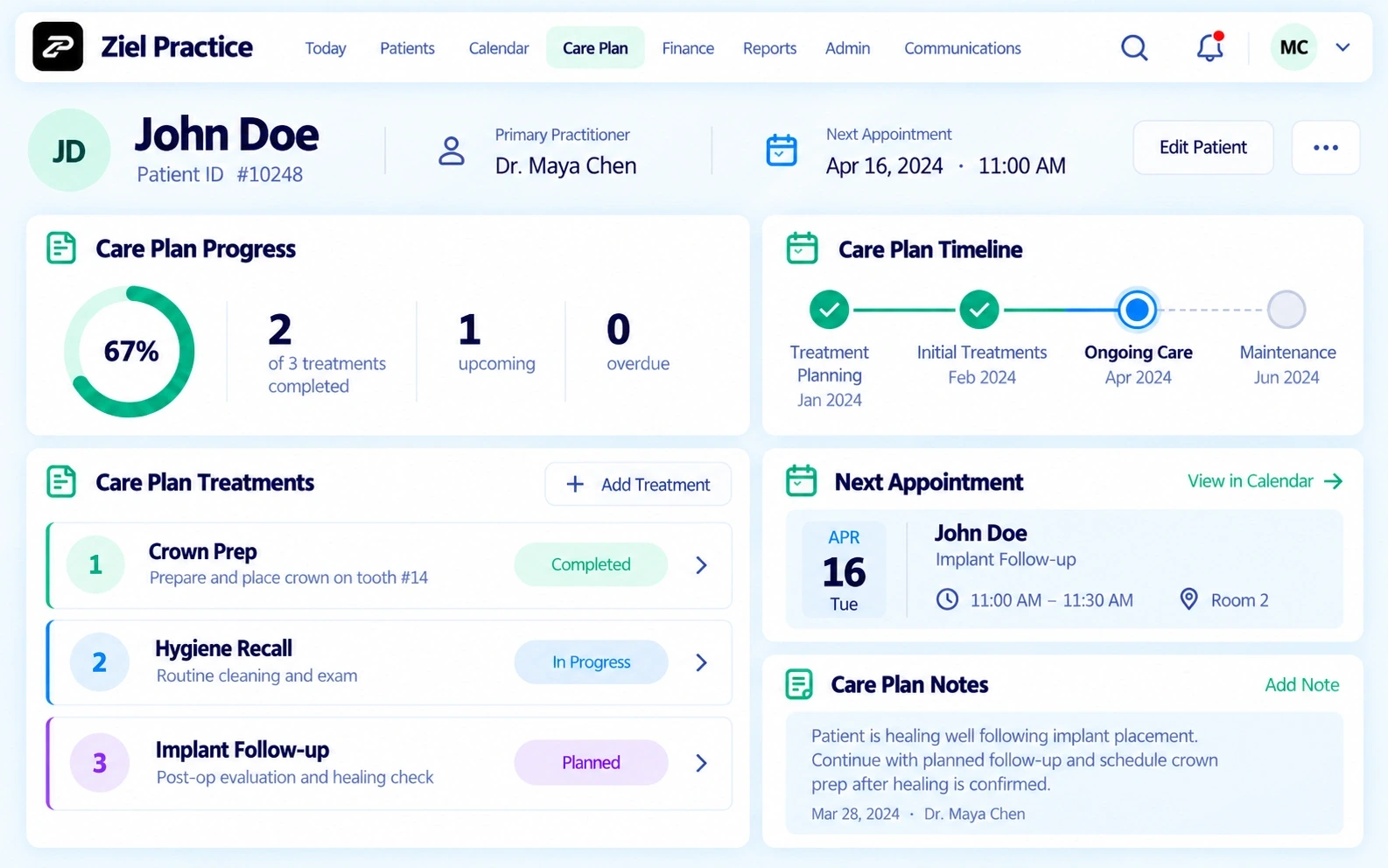
Task: Expand the Implant Follow-up treatment chevron
Action: [x=701, y=763]
